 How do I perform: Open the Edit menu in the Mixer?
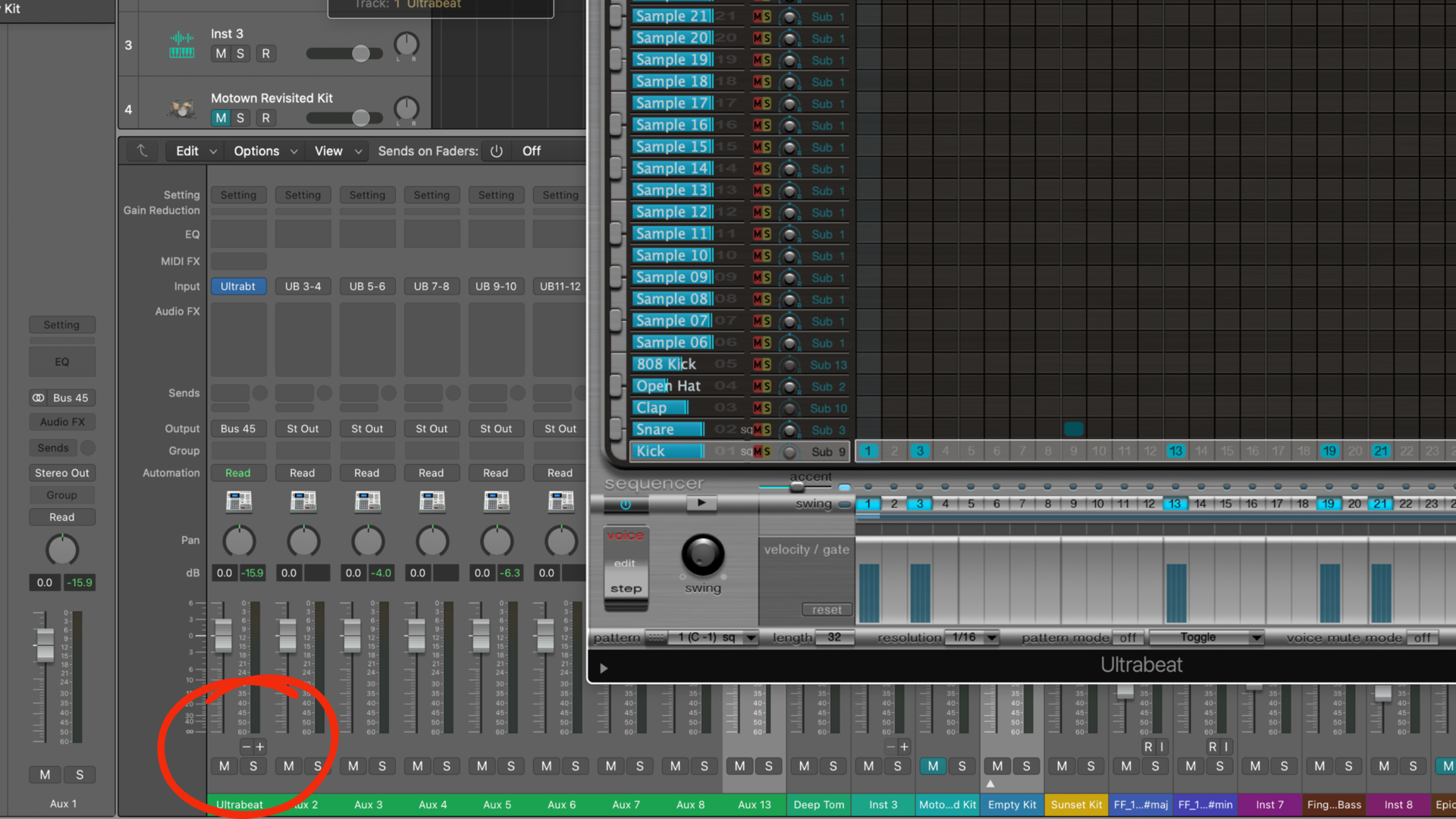(187, 151)
